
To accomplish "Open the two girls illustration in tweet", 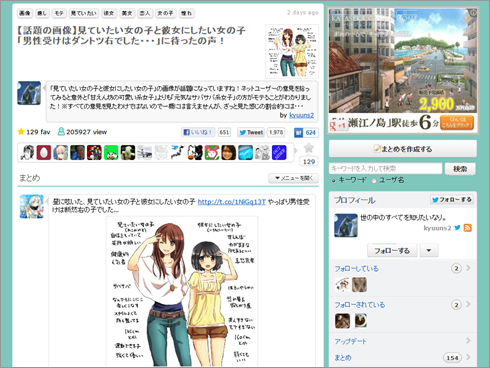I will click(x=182, y=292).
